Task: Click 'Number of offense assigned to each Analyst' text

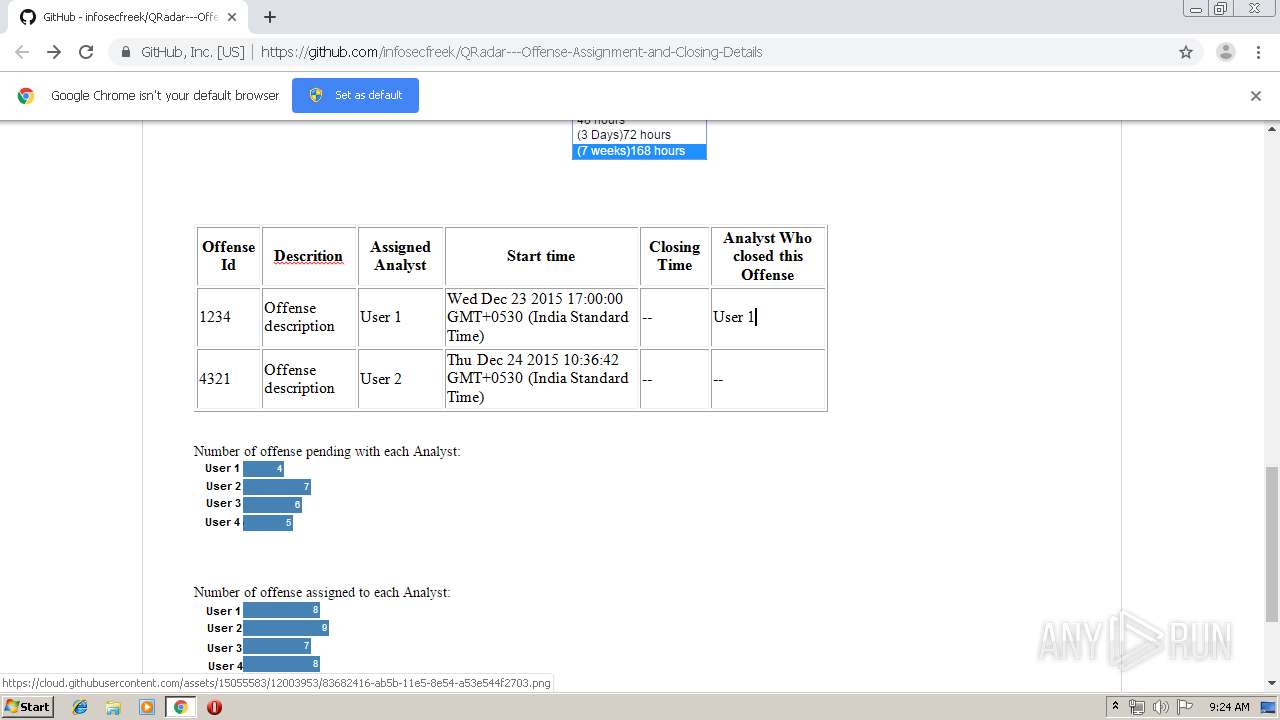Action: coord(322,592)
